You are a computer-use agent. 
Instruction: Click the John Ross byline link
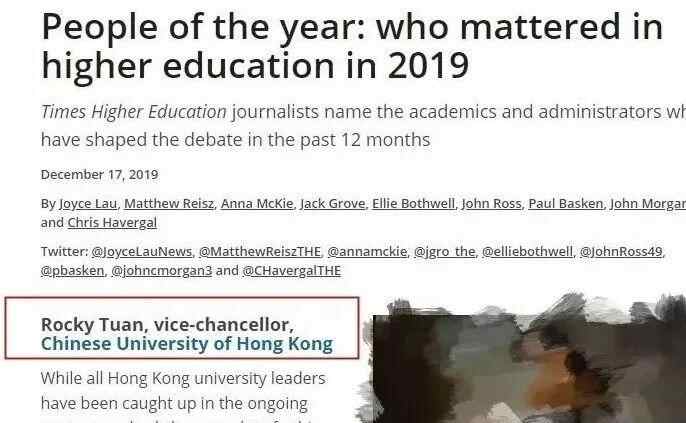[x=490, y=203]
